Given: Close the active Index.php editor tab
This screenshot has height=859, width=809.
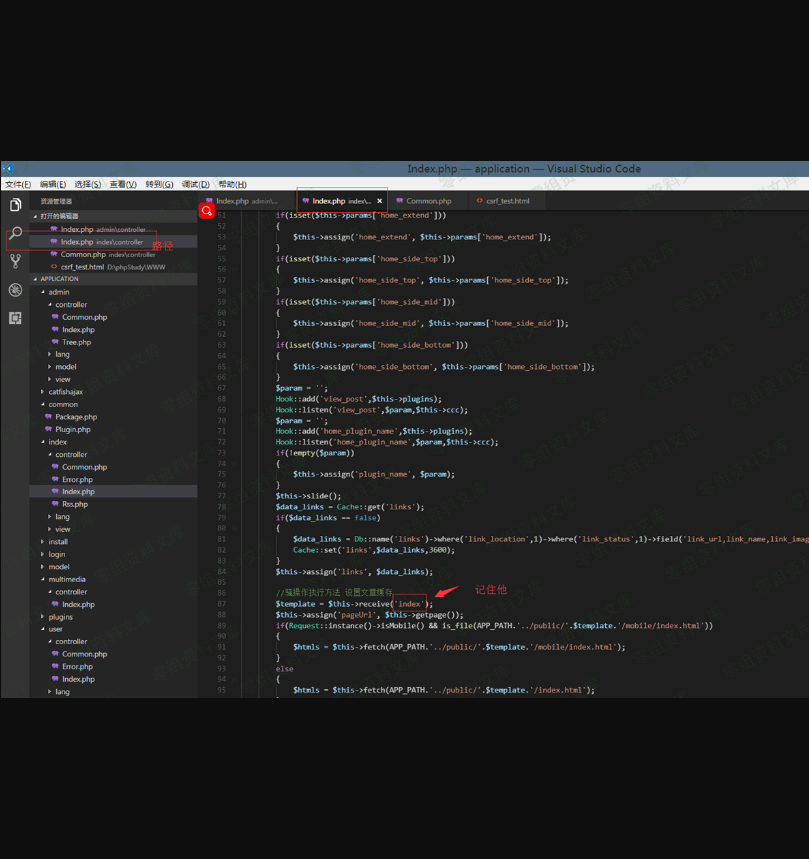Looking at the screenshot, I should click(x=380, y=201).
